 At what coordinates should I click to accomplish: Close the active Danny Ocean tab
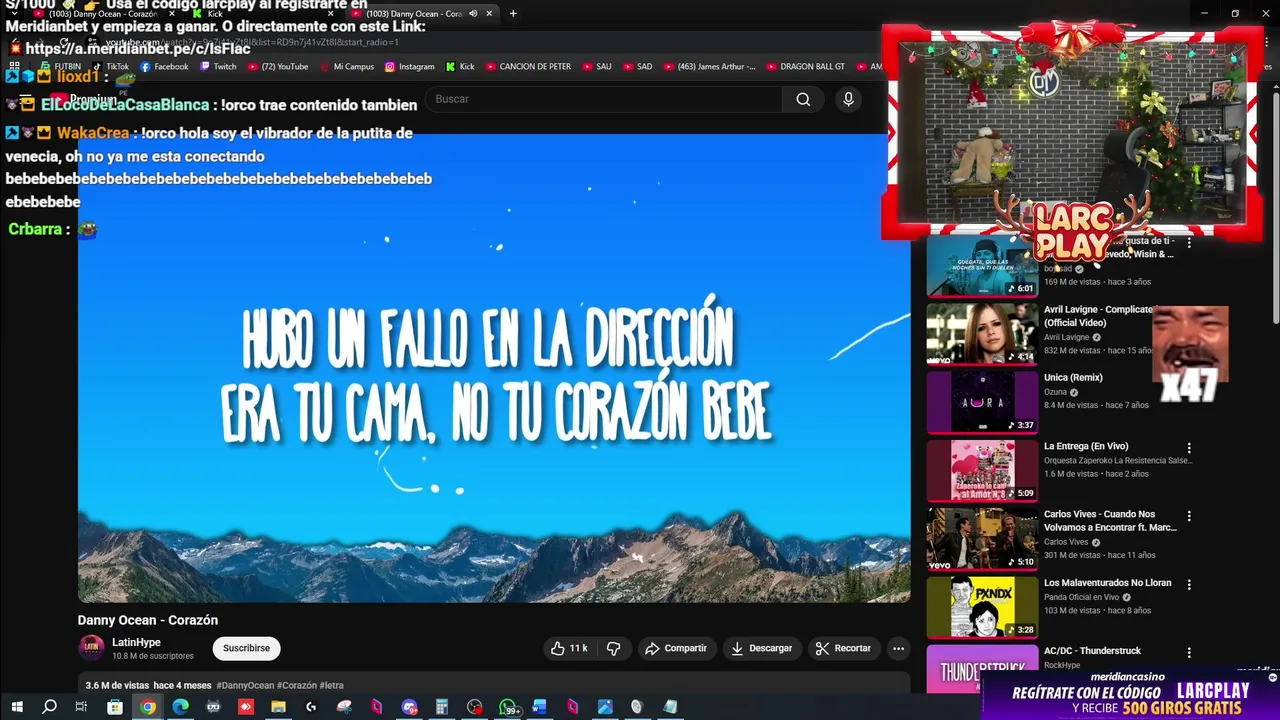pyautogui.click(x=489, y=14)
